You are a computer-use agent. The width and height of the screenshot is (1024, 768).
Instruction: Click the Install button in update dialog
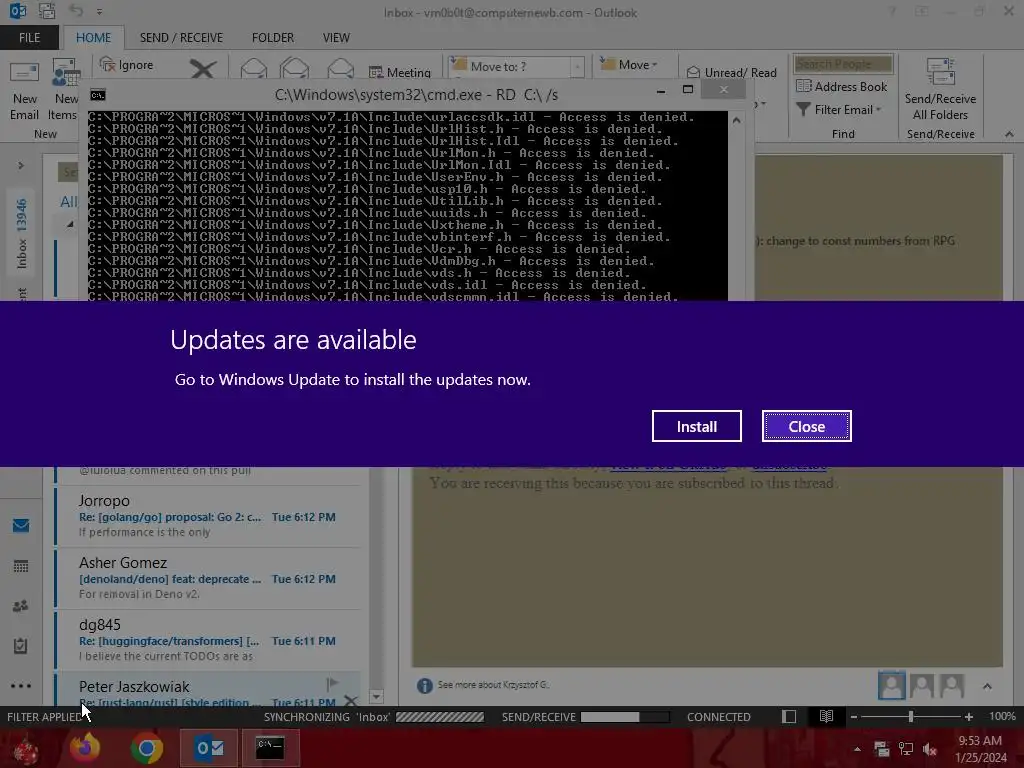click(696, 426)
